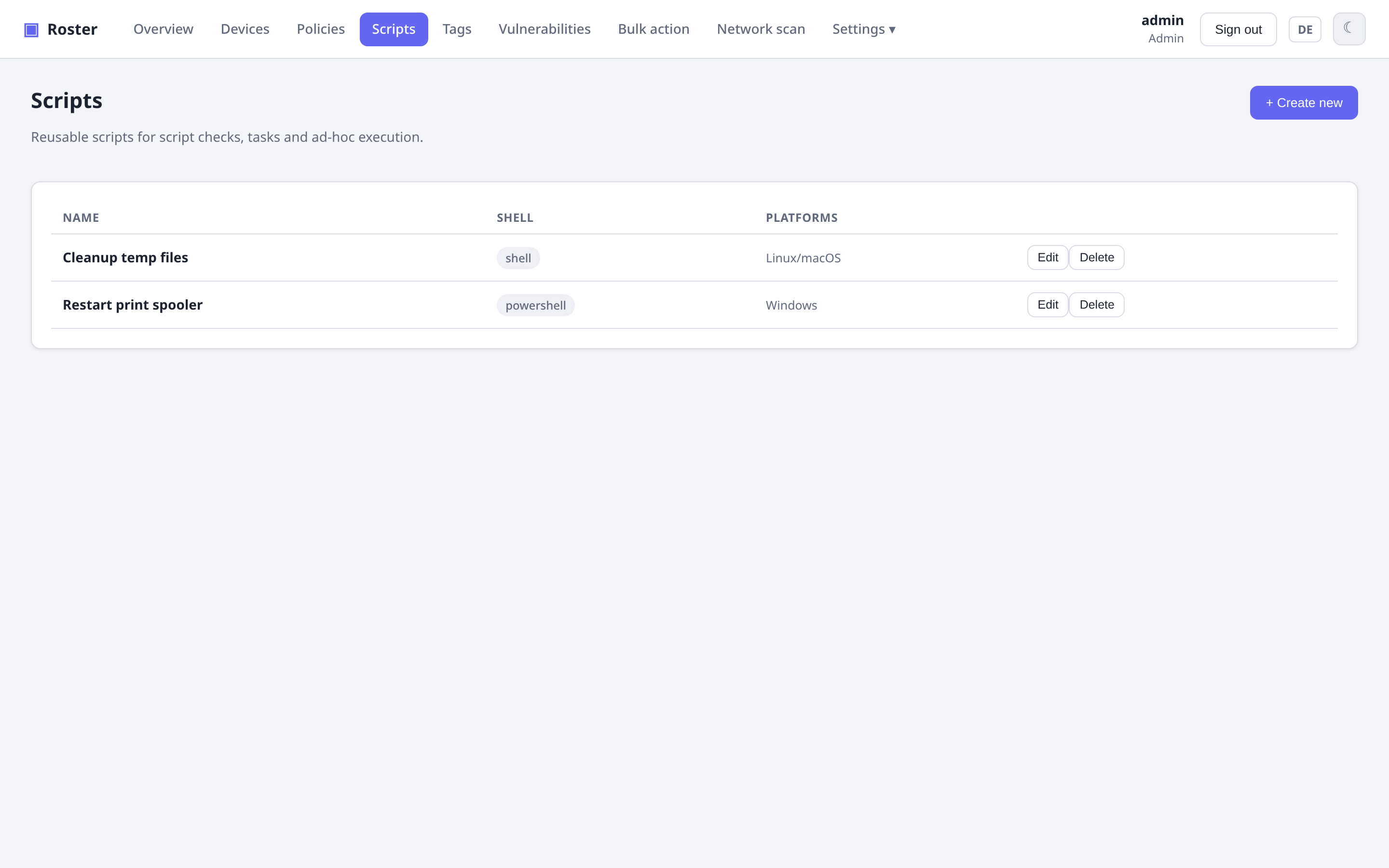The height and width of the screenshot is (868, 1389).
Task: Click the powershell badge
Action: [x=535, y=305]
